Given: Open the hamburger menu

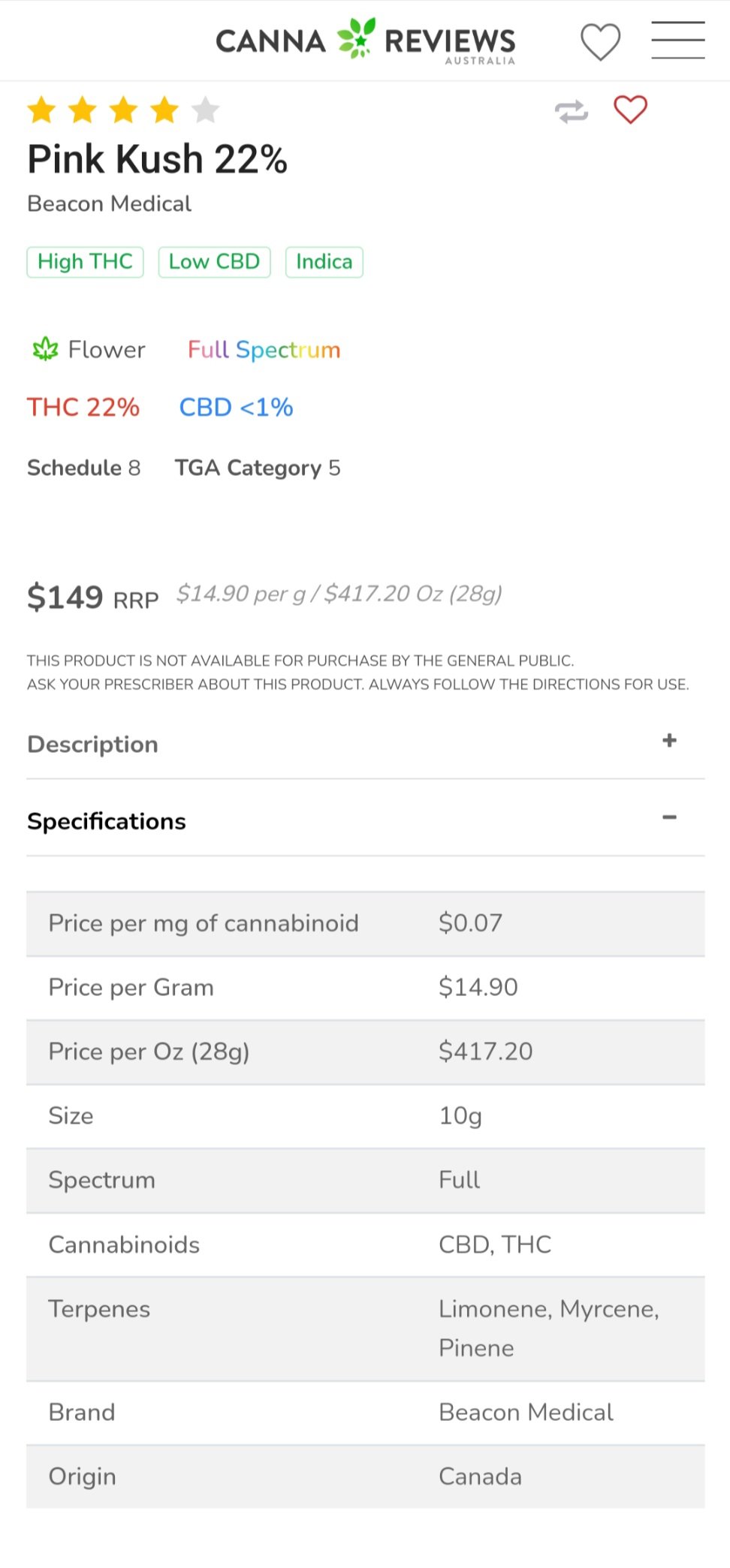Looking at the screenshot, I should pos(677,41).
